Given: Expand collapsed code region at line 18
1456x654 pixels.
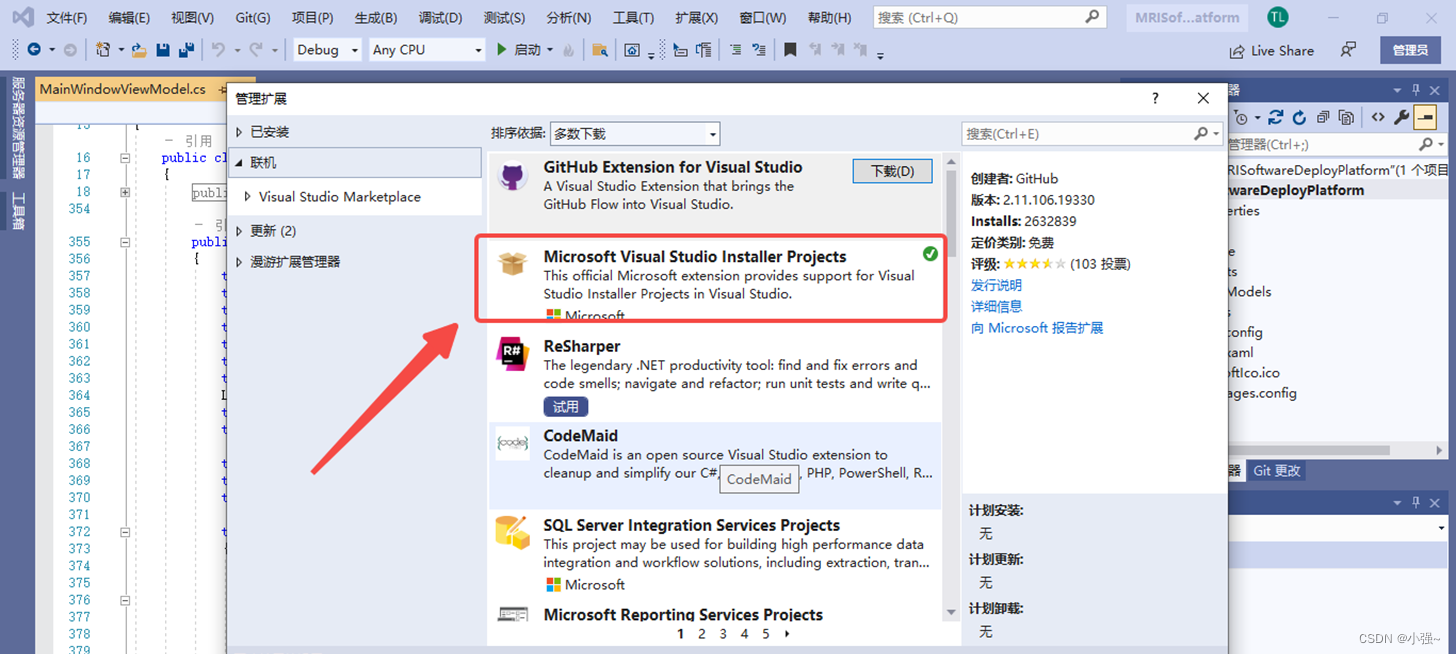Looking at the screenshot, I should (125, 192).
